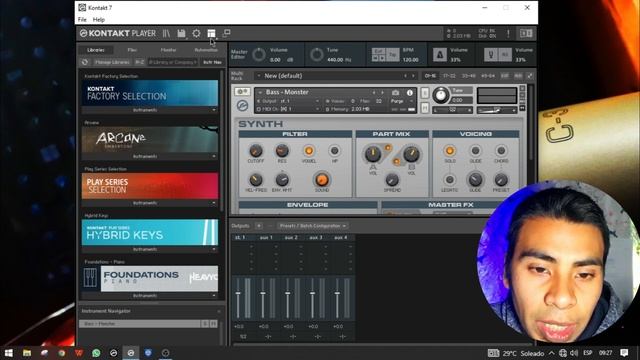Click the Manage Libraries button
This screenshot has height=360, width=640.
tap(112, 62)
